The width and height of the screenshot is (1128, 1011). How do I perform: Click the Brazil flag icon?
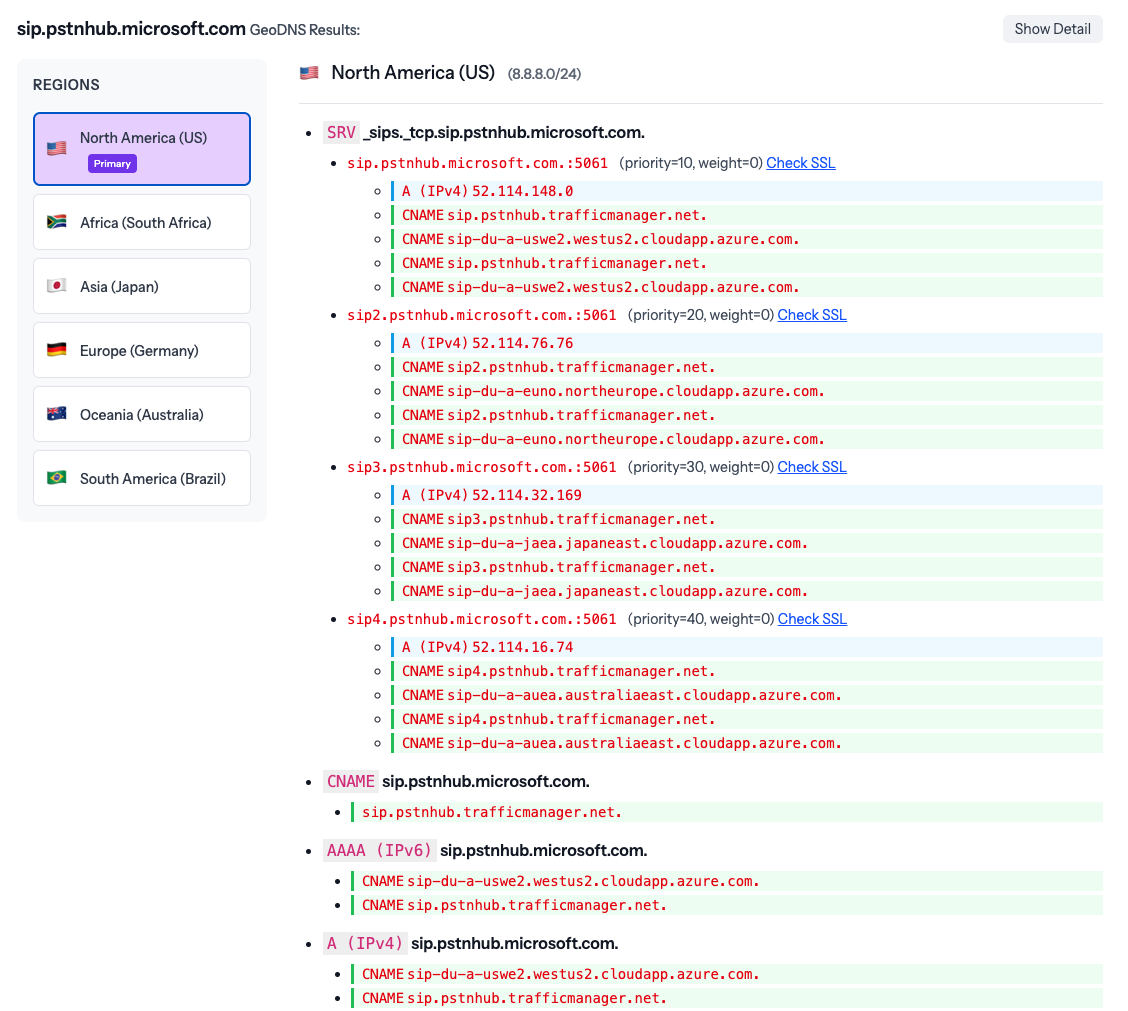coord(57,479)
